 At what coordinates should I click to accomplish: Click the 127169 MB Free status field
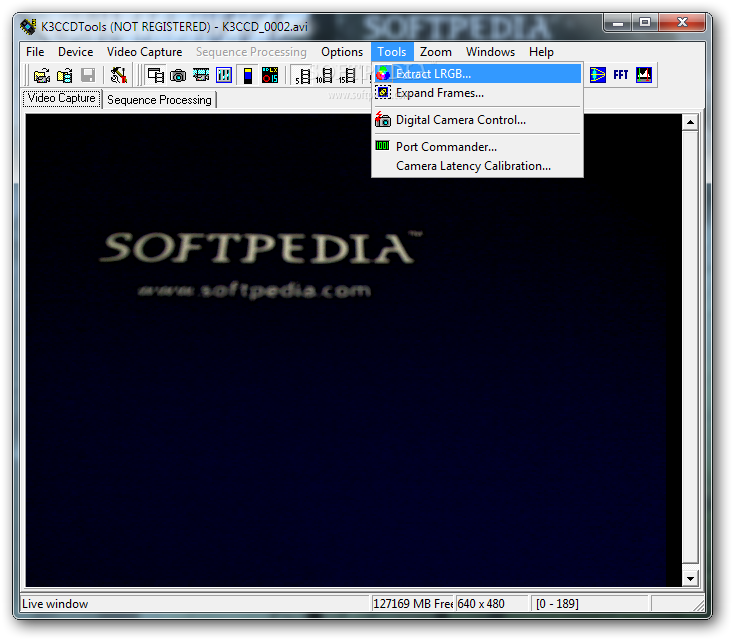click(413, 604)
